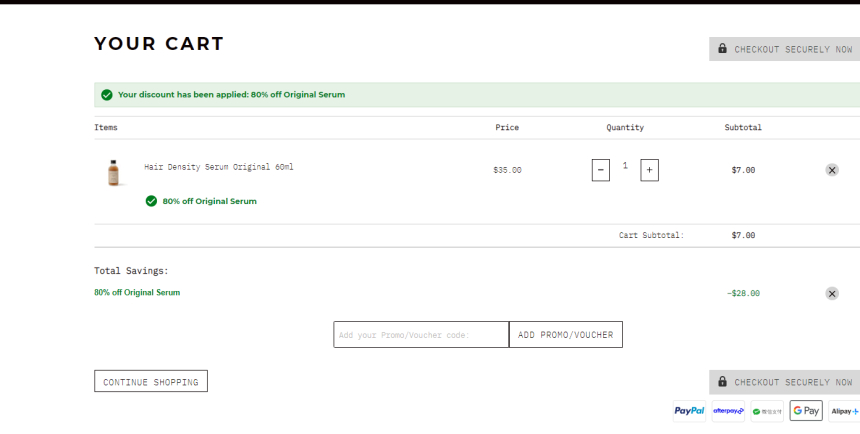This screenshot has width=860, height=434.
Task: Click lock icon on top checkout button
Action: [722, 49]
